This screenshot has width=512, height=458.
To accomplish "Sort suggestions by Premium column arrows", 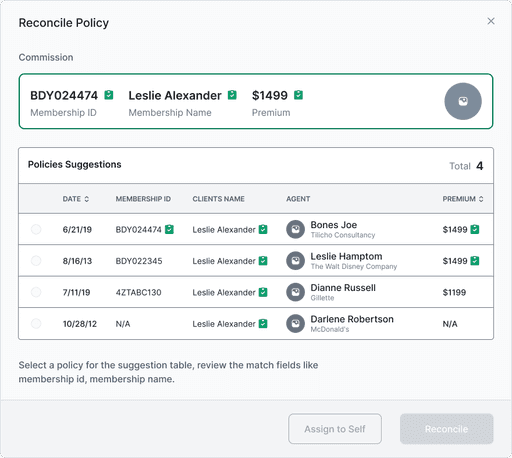I will 481,199.
